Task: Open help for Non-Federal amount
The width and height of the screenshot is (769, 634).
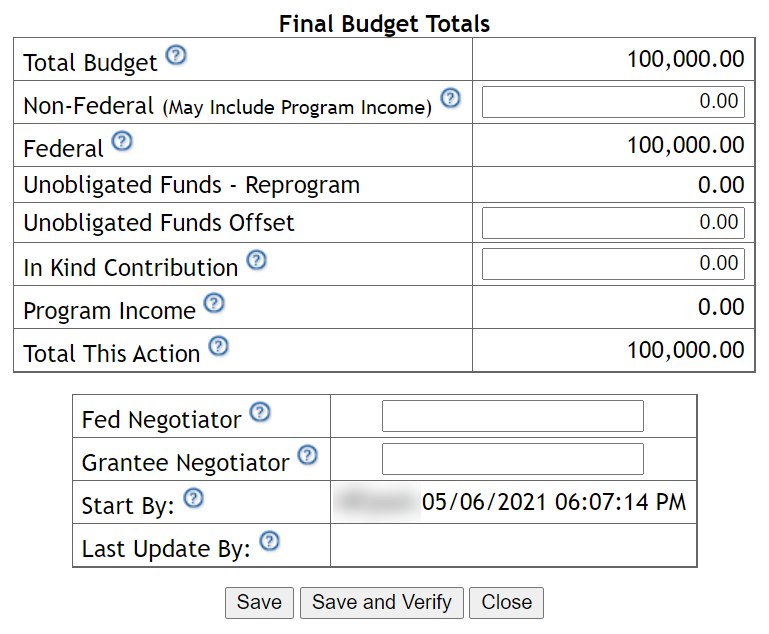Action: tap(450, 99)
